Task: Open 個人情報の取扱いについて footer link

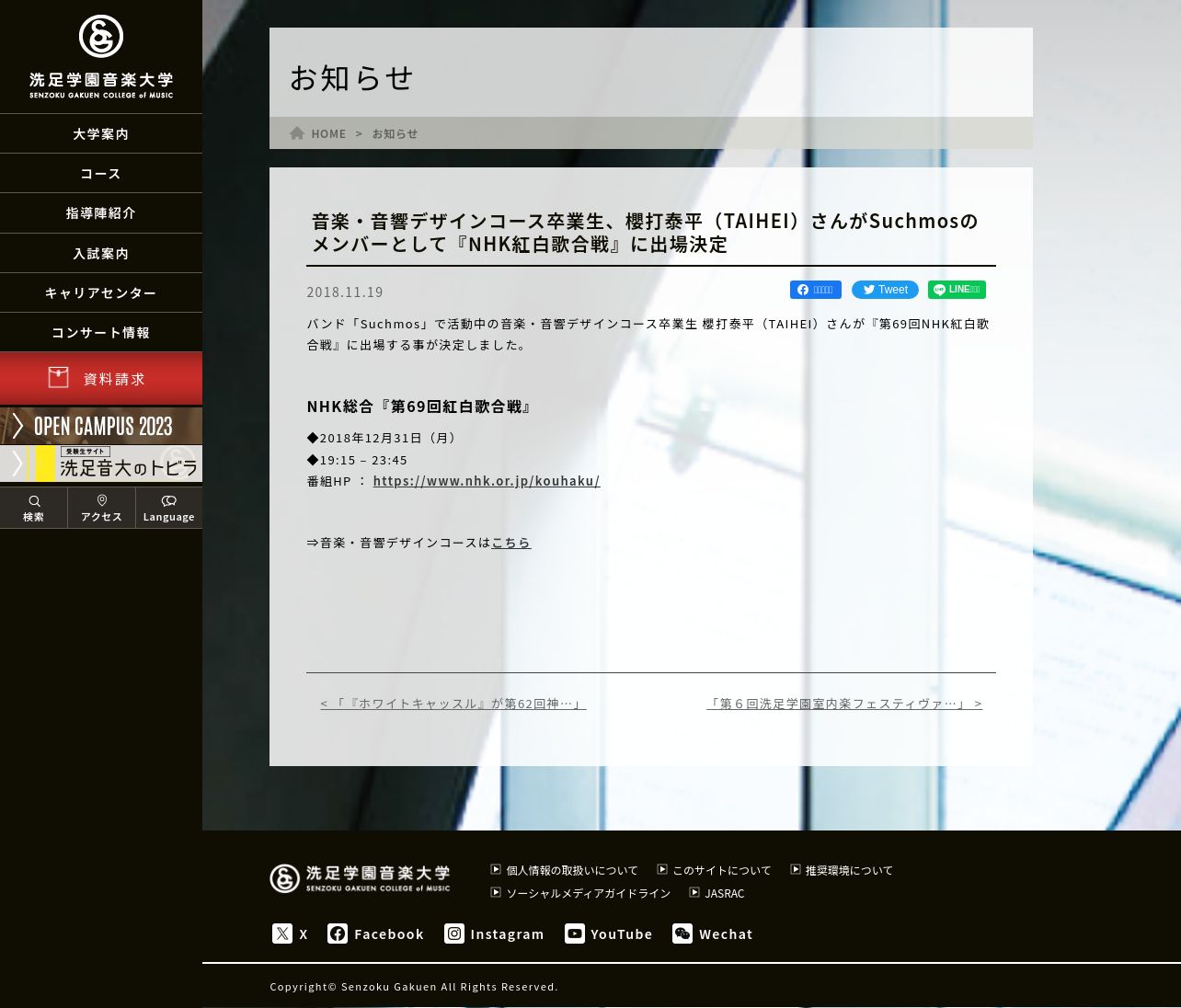Action: 572,870
